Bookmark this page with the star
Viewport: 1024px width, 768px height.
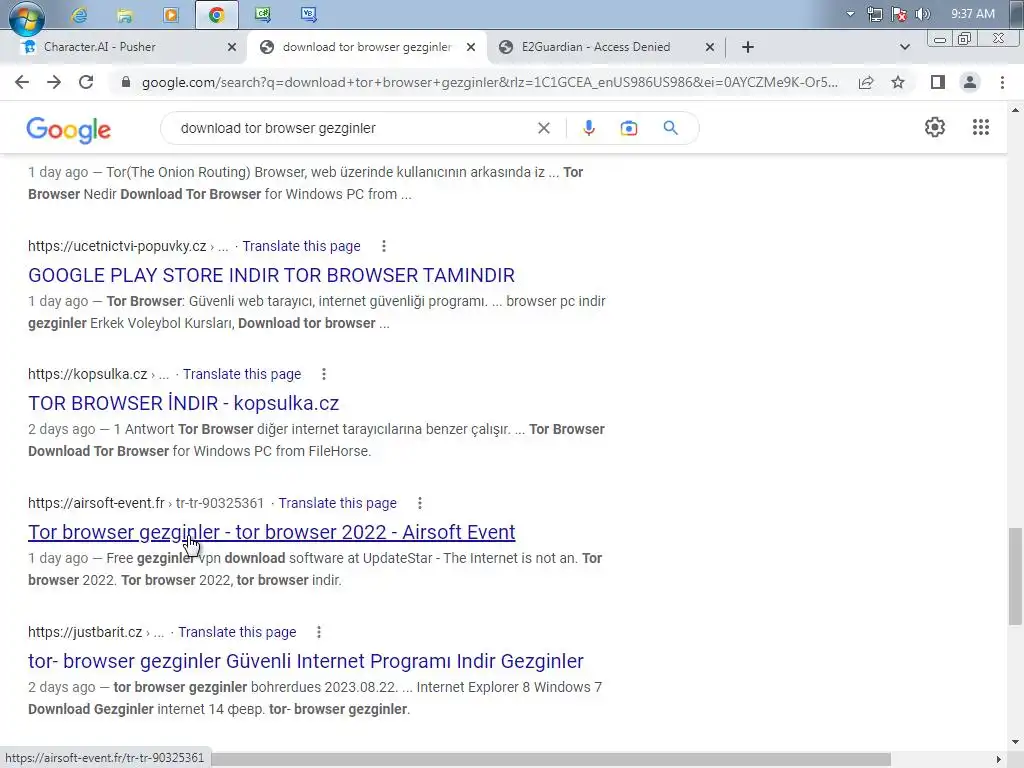898,82
